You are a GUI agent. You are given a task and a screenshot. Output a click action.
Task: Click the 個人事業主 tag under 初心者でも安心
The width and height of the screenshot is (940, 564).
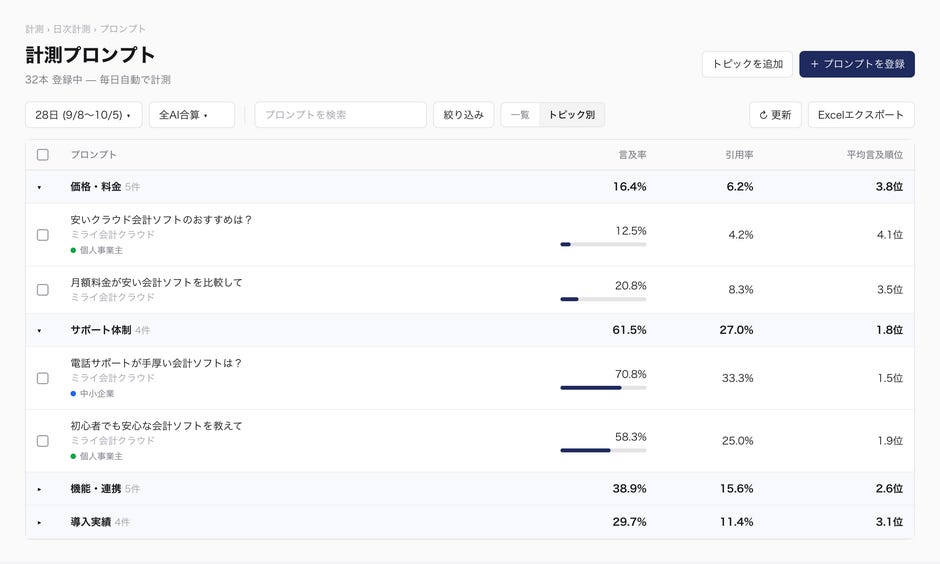coord(97,457)
